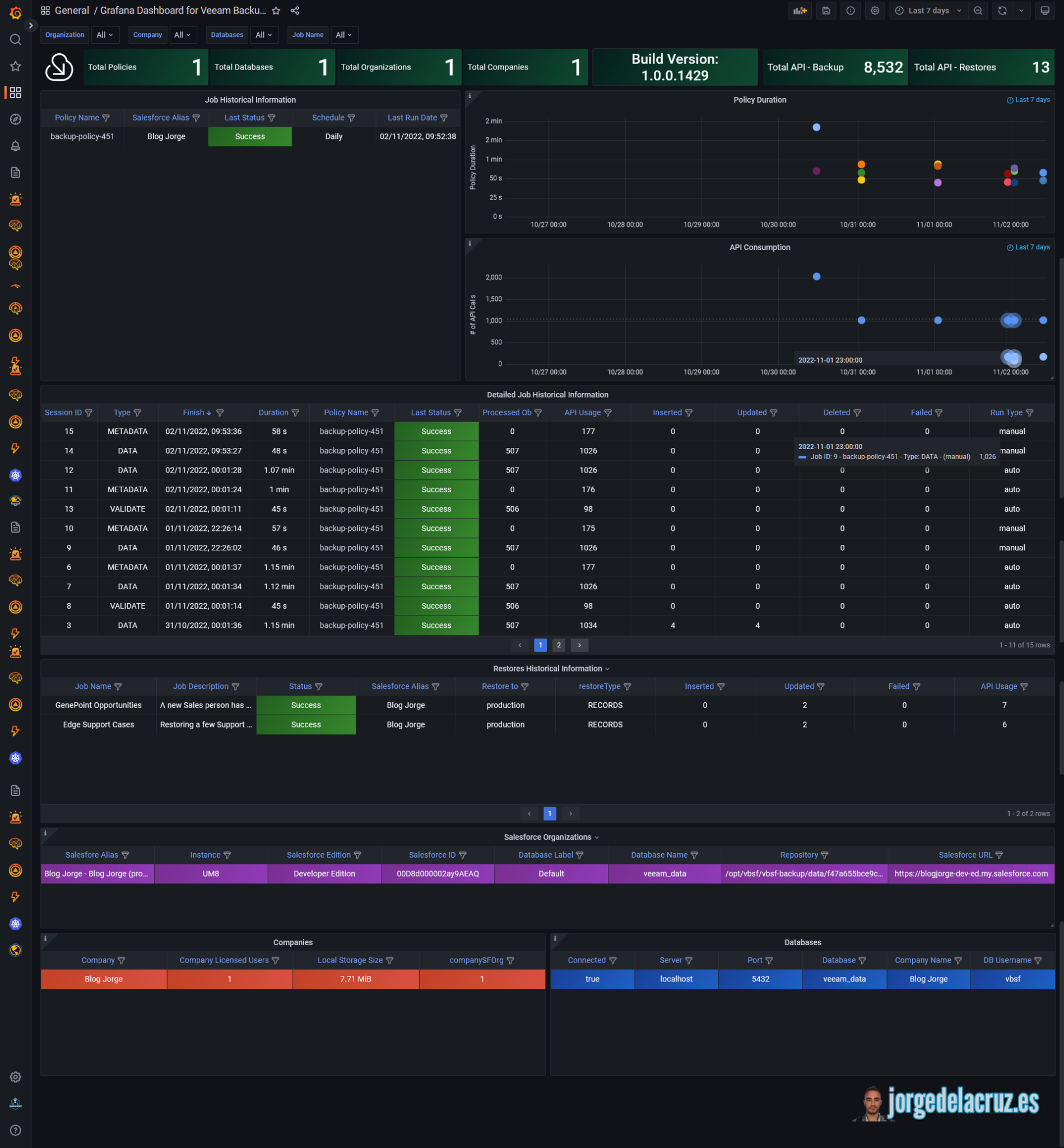Open the Organization filter dropdown
Viewport: 1064px width, 1148px height.
105,35
